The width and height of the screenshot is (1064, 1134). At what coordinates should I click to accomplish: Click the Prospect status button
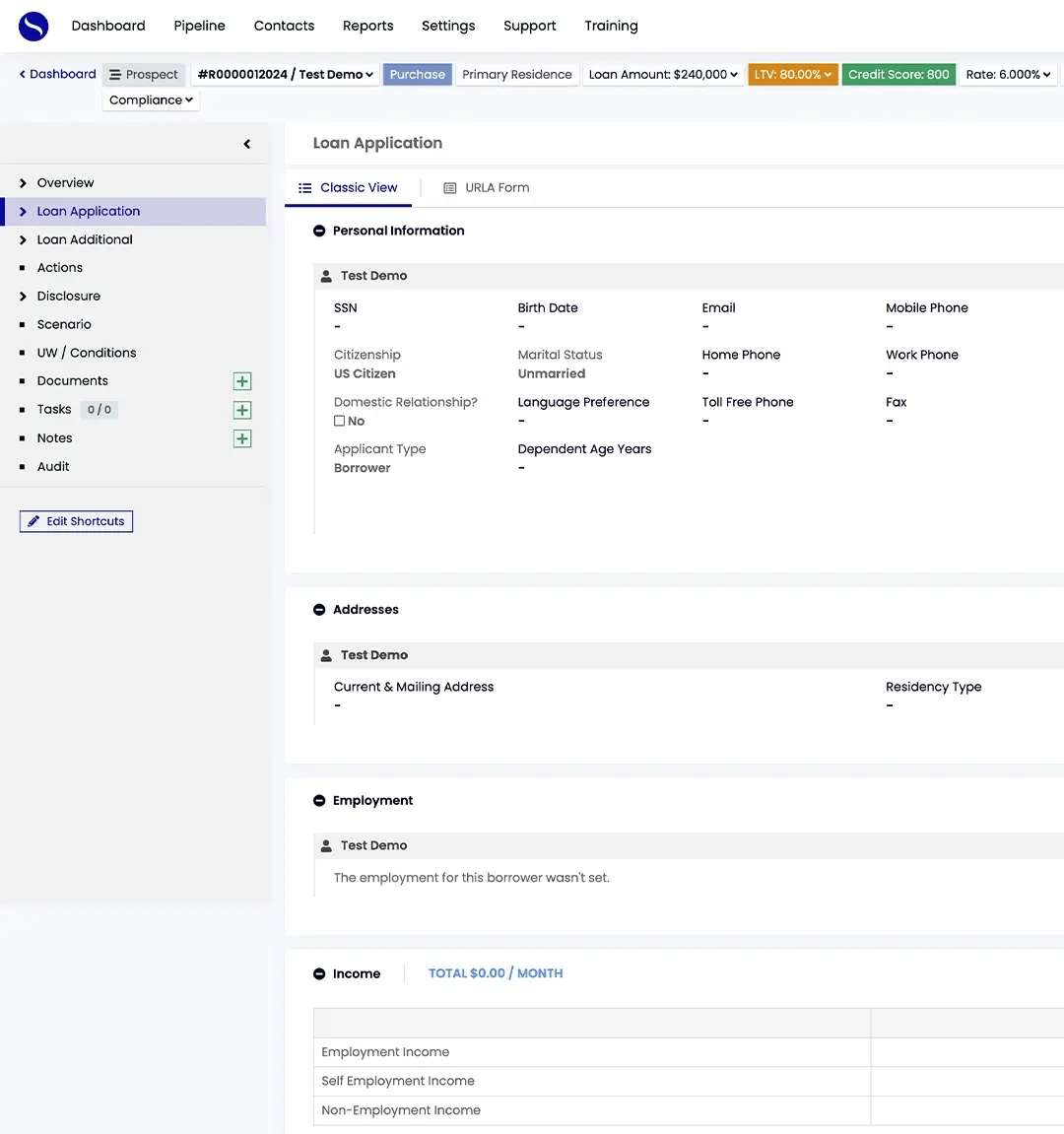coord(144,75)
